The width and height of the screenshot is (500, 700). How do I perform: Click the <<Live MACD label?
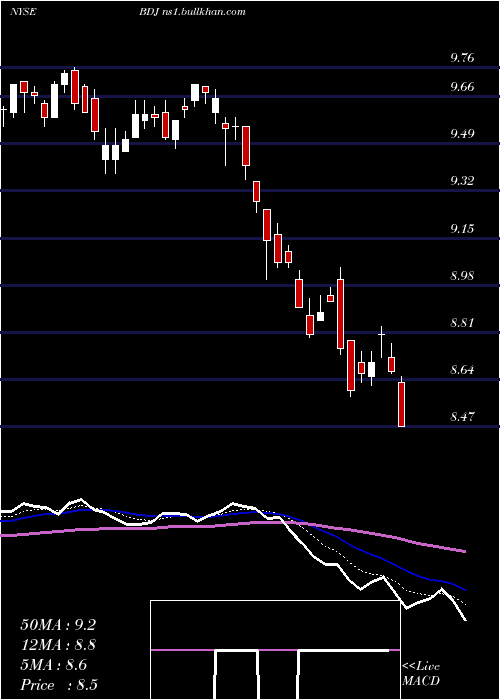[421, 673]
